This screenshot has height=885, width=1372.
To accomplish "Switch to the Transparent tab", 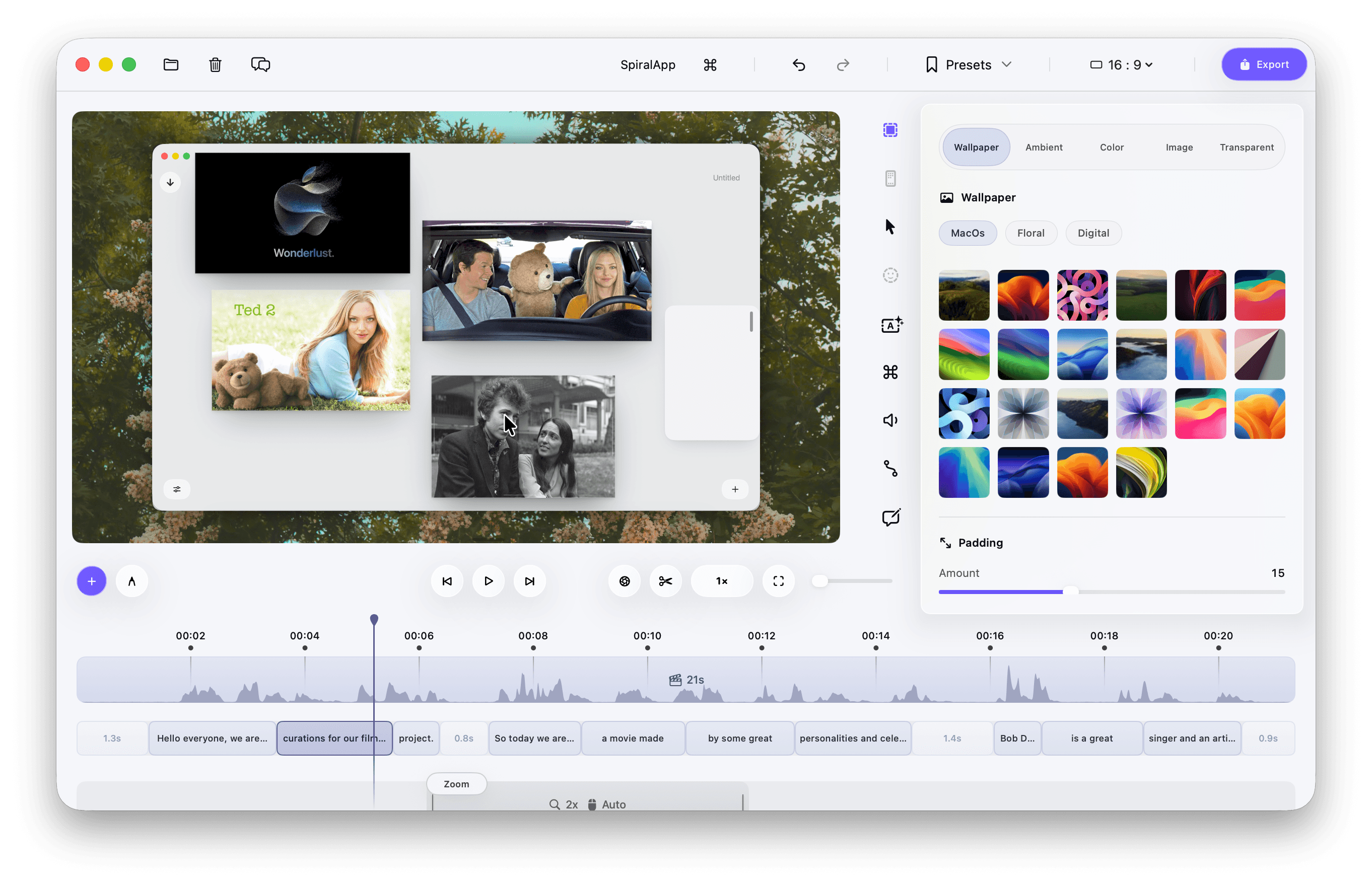I will [1247, 147].
